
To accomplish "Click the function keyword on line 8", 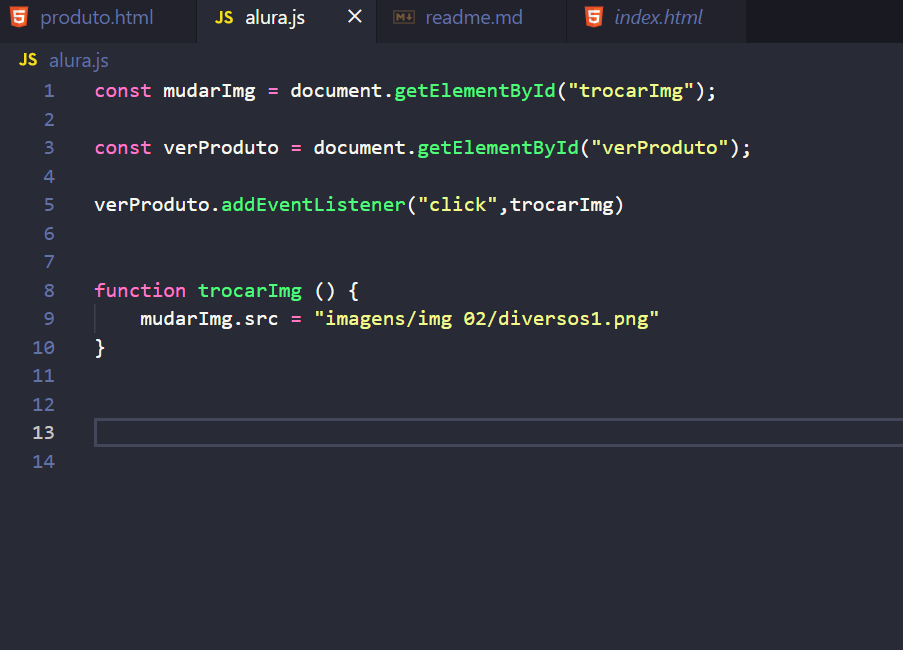I will point(140,291).
